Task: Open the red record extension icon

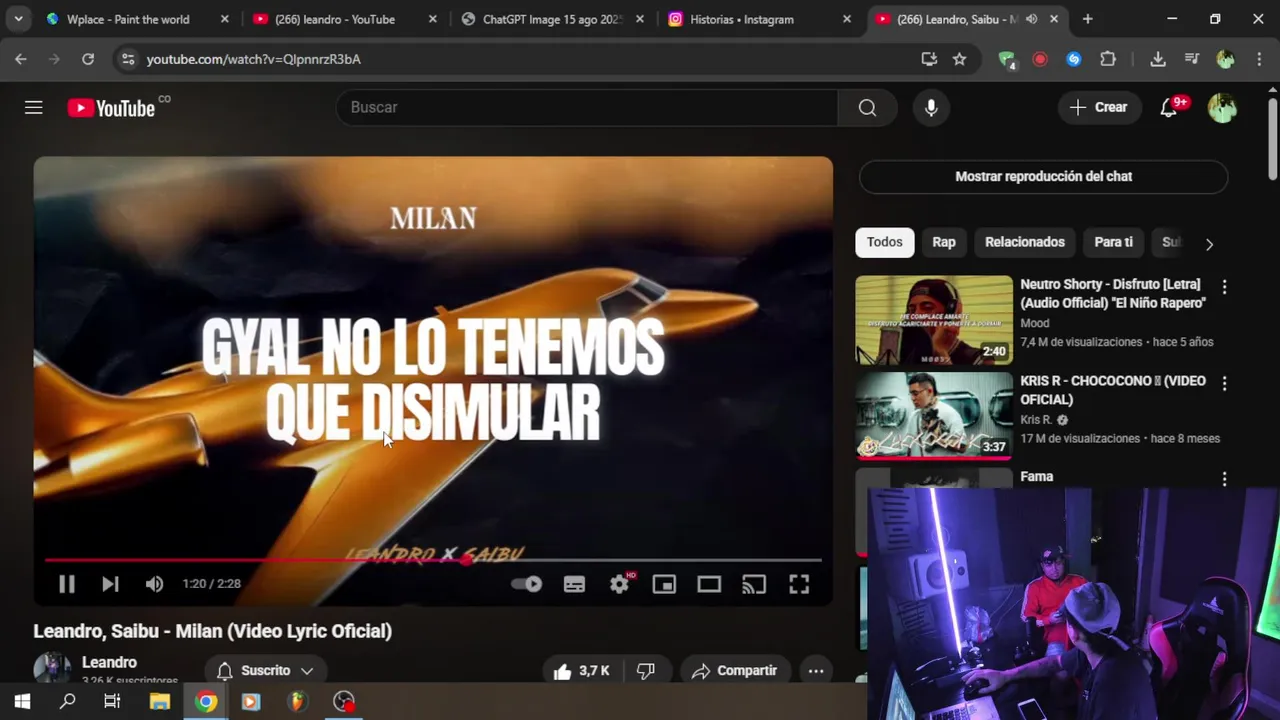Action: pos(1040,59)
